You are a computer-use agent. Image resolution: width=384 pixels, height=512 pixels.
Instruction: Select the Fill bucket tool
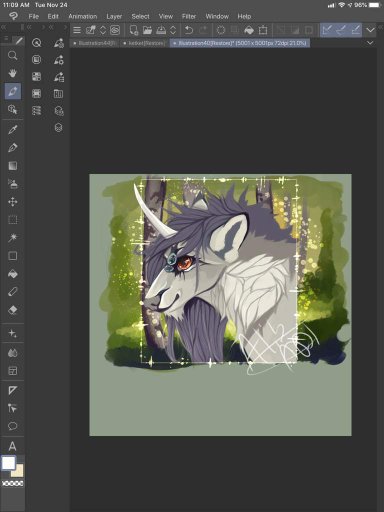tap(13, 274)
